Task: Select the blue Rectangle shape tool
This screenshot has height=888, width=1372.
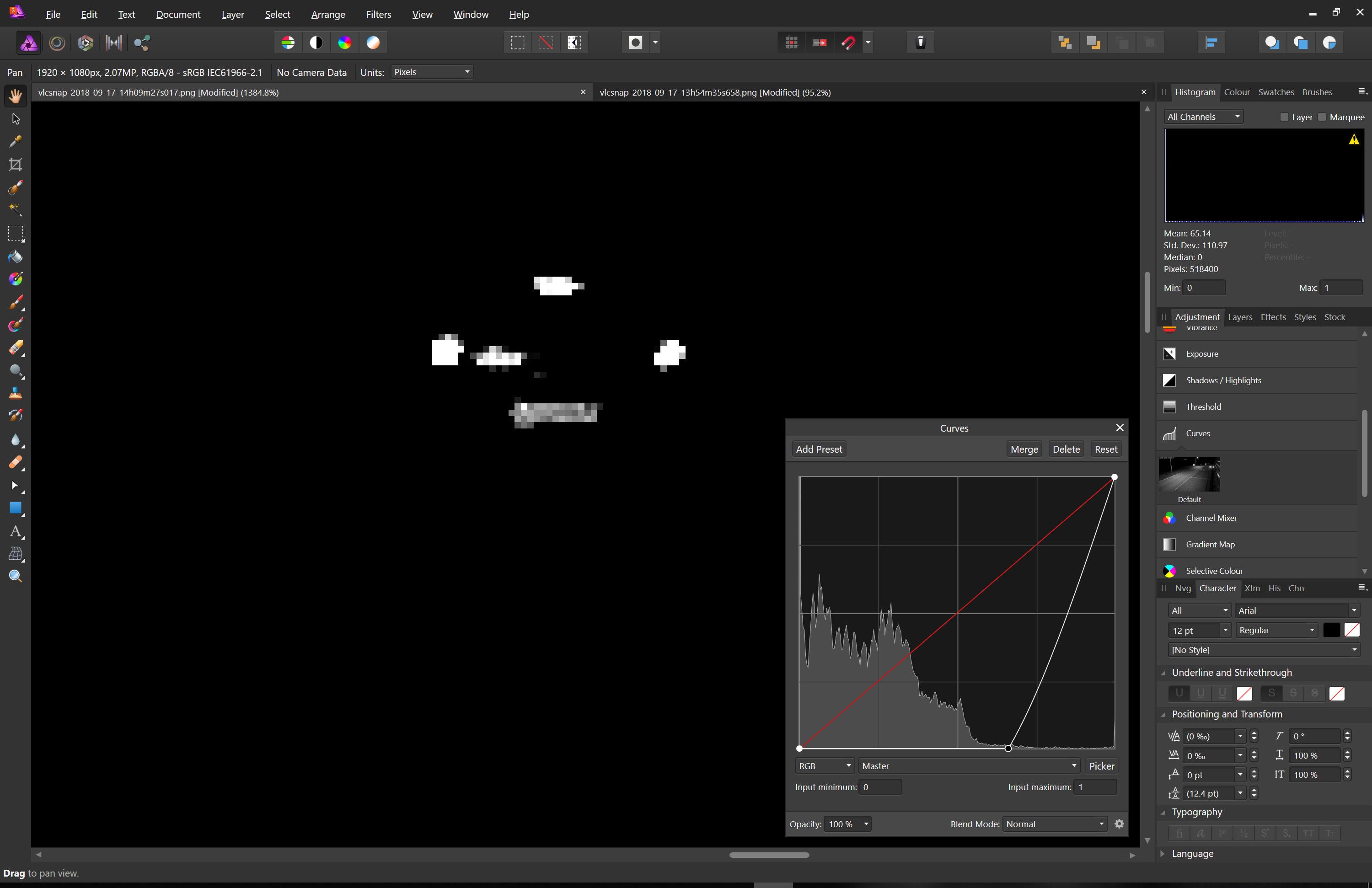Action: pos(16,508)
